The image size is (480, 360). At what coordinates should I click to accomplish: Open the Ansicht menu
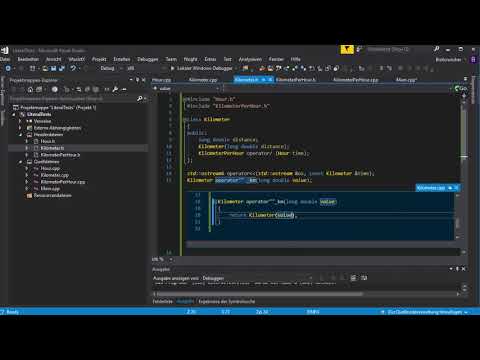pyautogui.click(x=54, y=59)
